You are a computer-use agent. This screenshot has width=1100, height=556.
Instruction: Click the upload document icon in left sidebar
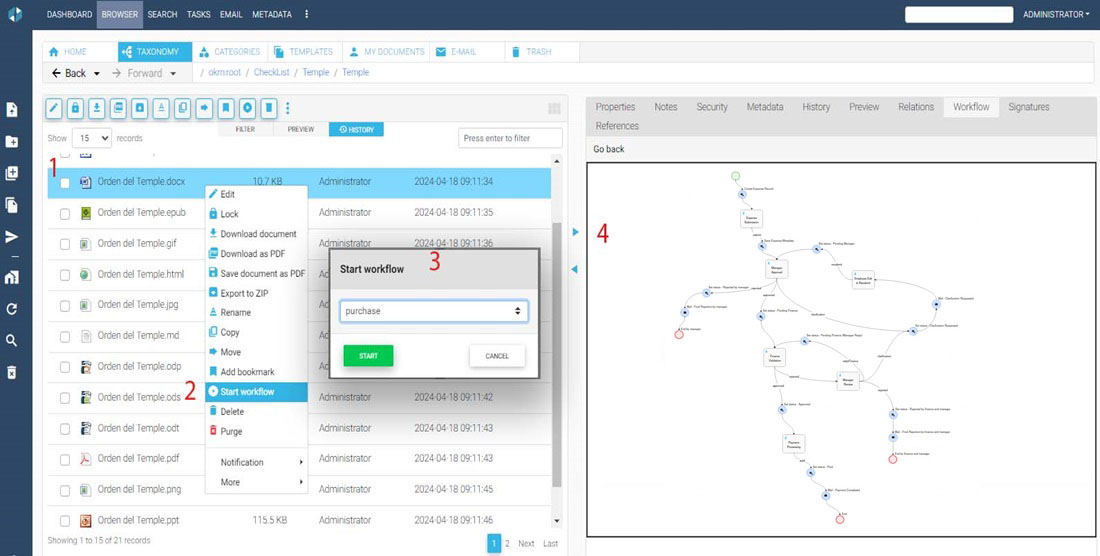click(x=12, y=109)
